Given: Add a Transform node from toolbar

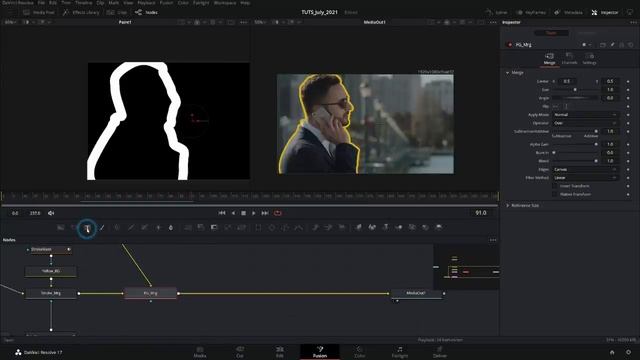Looking at the screenshot, I should pyautogui.click(x=242, y=227).
